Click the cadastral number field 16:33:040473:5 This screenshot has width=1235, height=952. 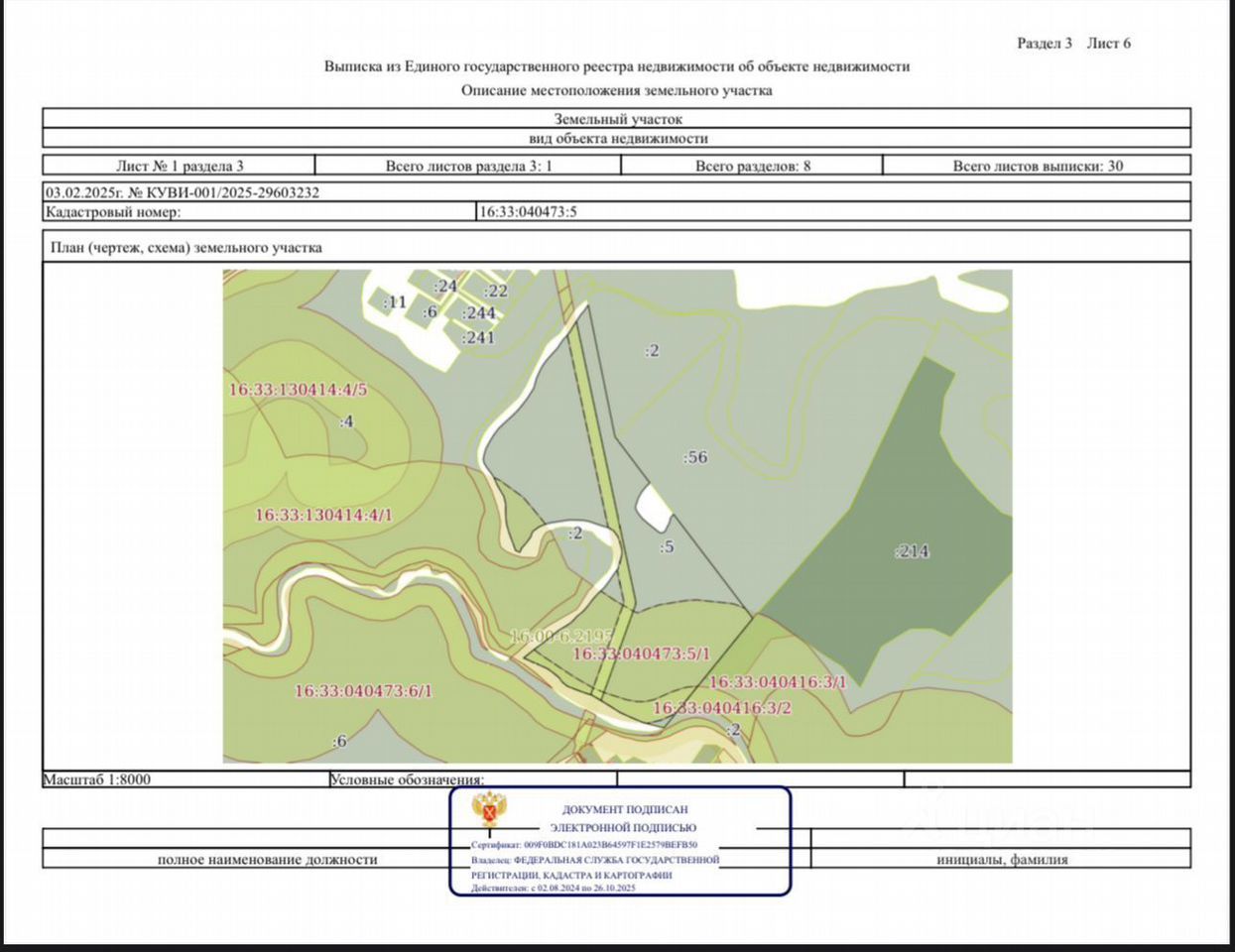tap(833, 211)
